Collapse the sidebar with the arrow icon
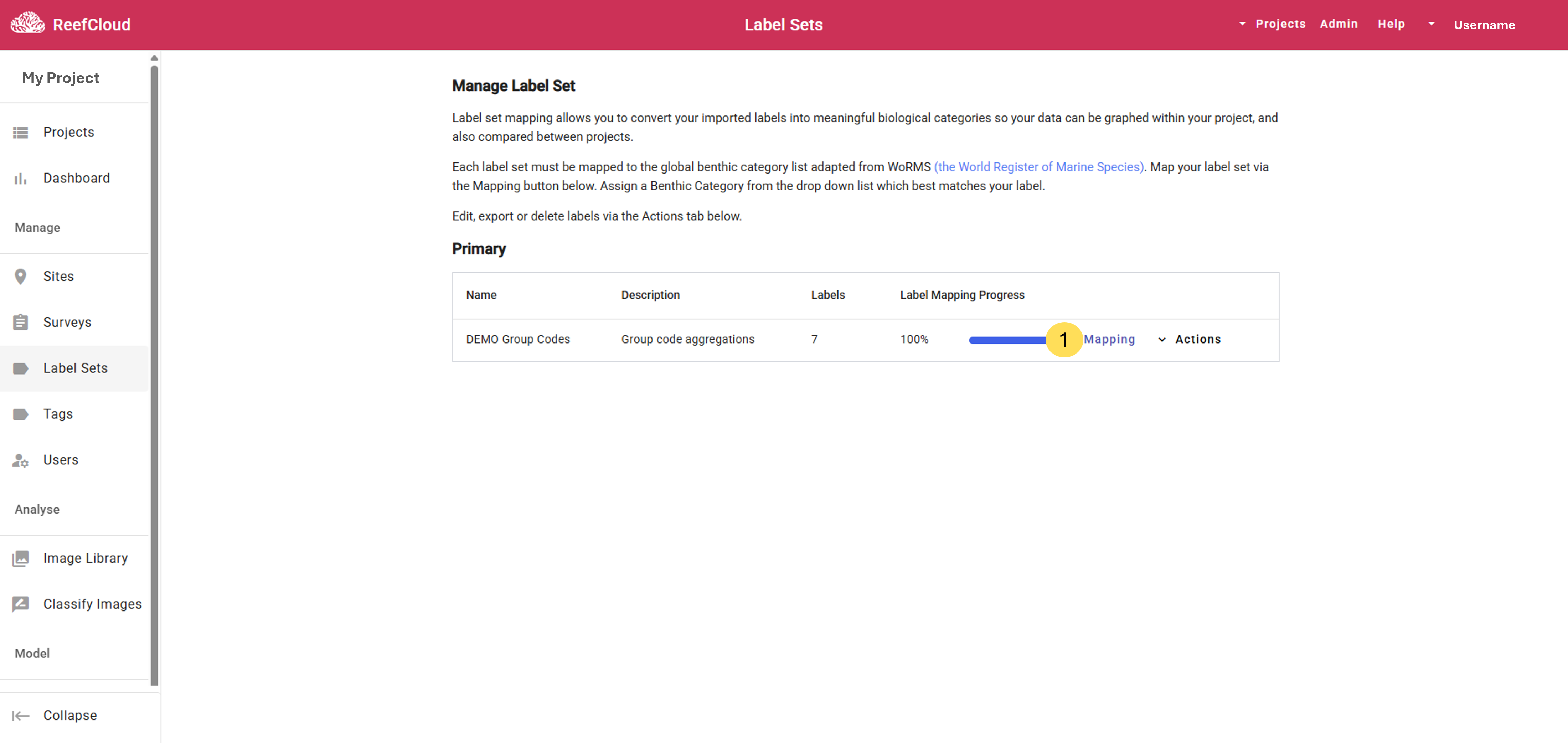 [21, 716]
